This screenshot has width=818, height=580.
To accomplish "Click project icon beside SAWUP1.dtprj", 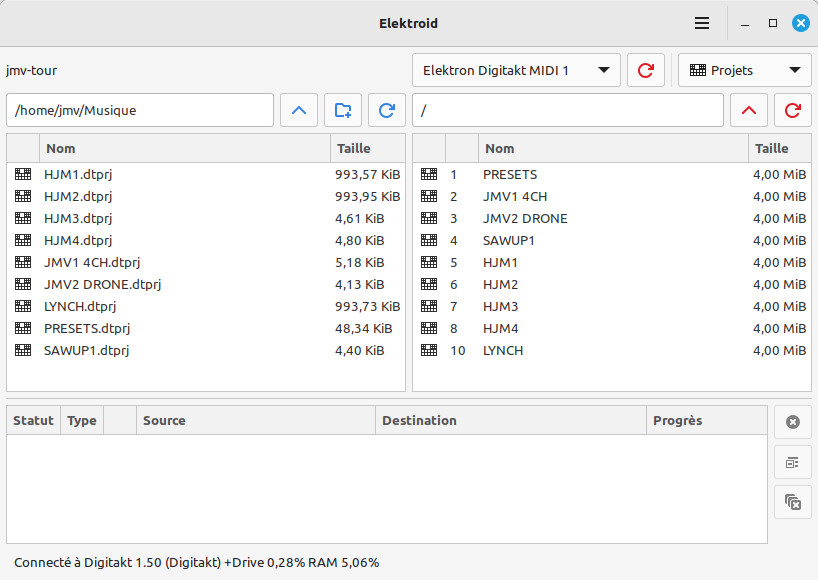I will pyautogui.click(x=23, y=350).
